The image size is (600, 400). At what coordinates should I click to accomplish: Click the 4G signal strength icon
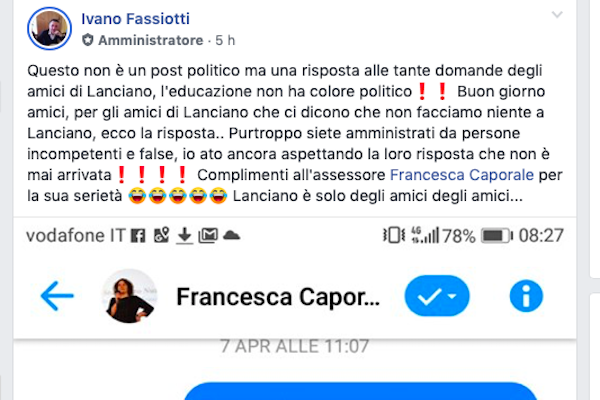coord(425,235)
